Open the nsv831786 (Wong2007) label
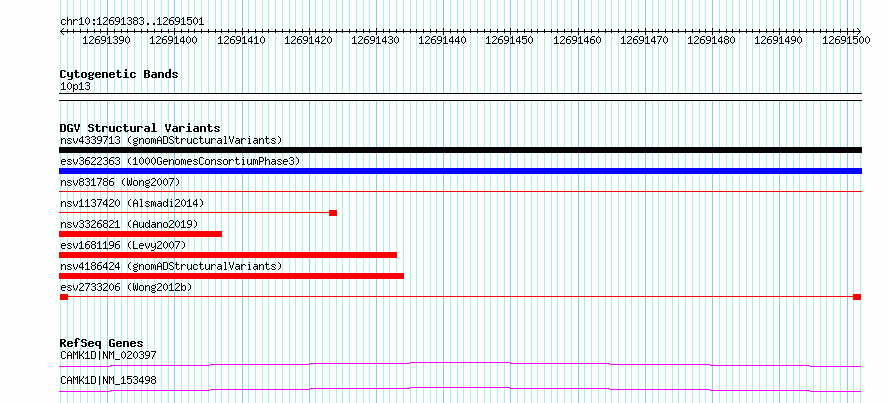This screenshot has height=403, width=890. point(120,182)
